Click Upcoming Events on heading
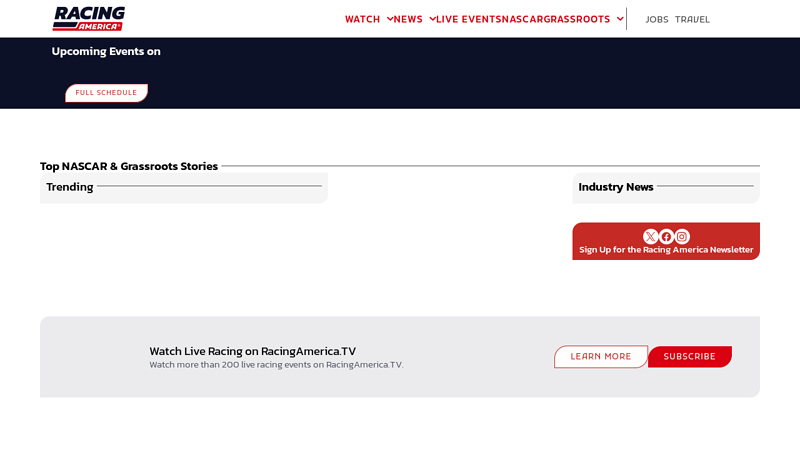The image size is (800, 450). pyautogui.click(x=106, y=51)
